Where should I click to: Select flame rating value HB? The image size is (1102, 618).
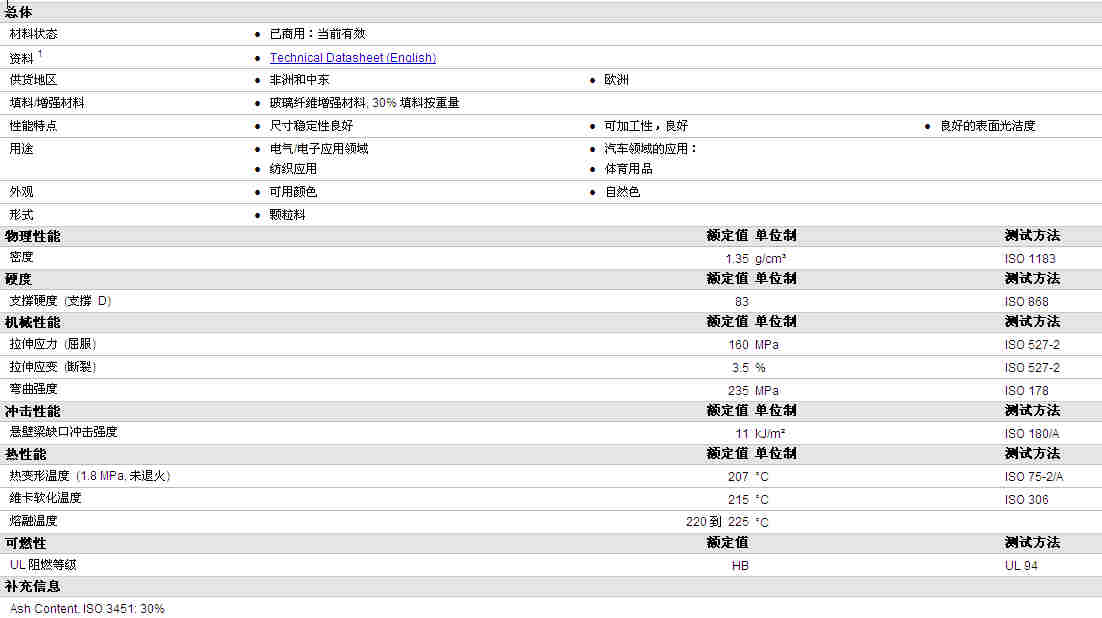tap(740, 566)
